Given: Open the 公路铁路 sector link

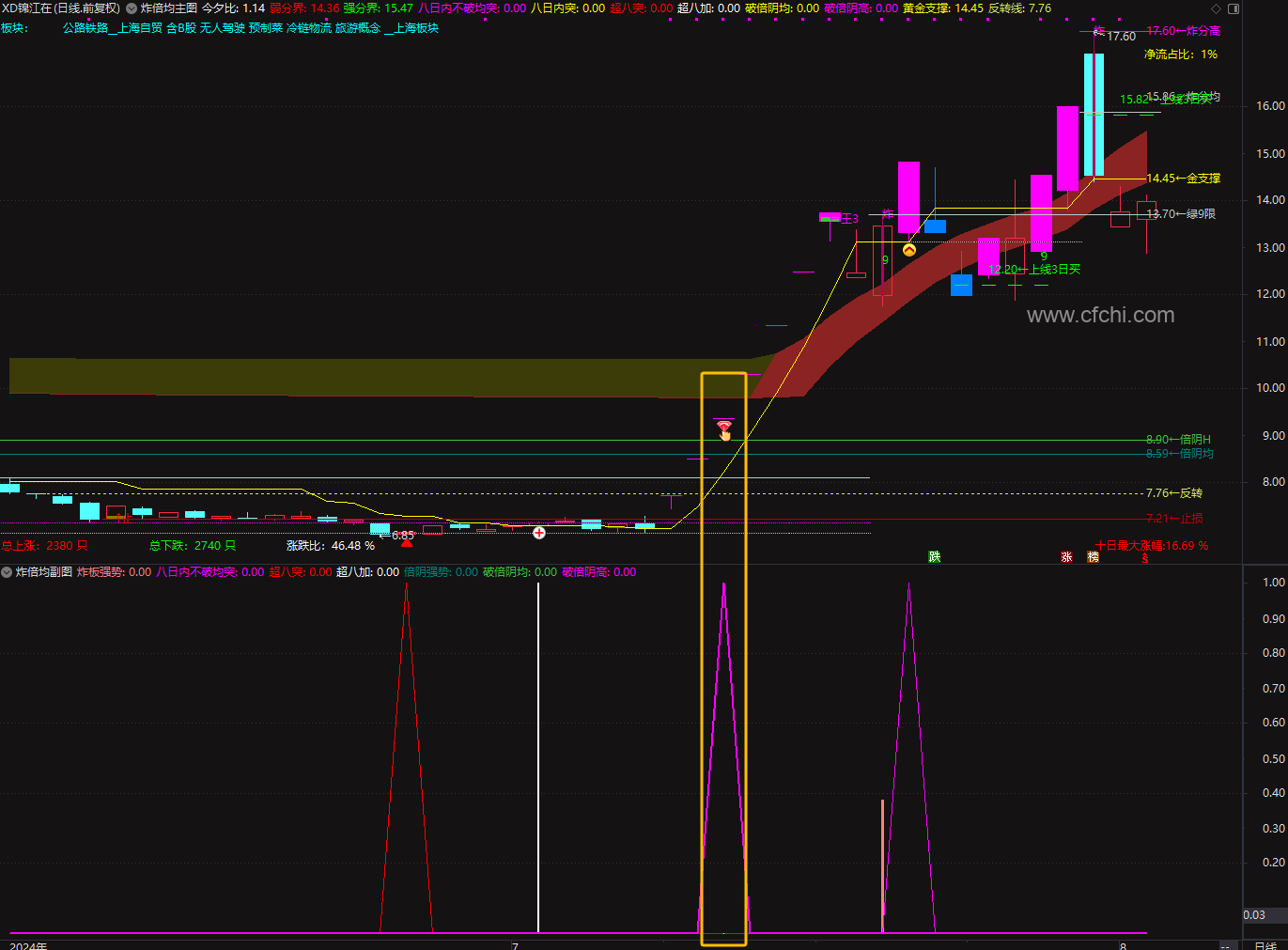Looking at the screenshot, I should pos(85,28).
